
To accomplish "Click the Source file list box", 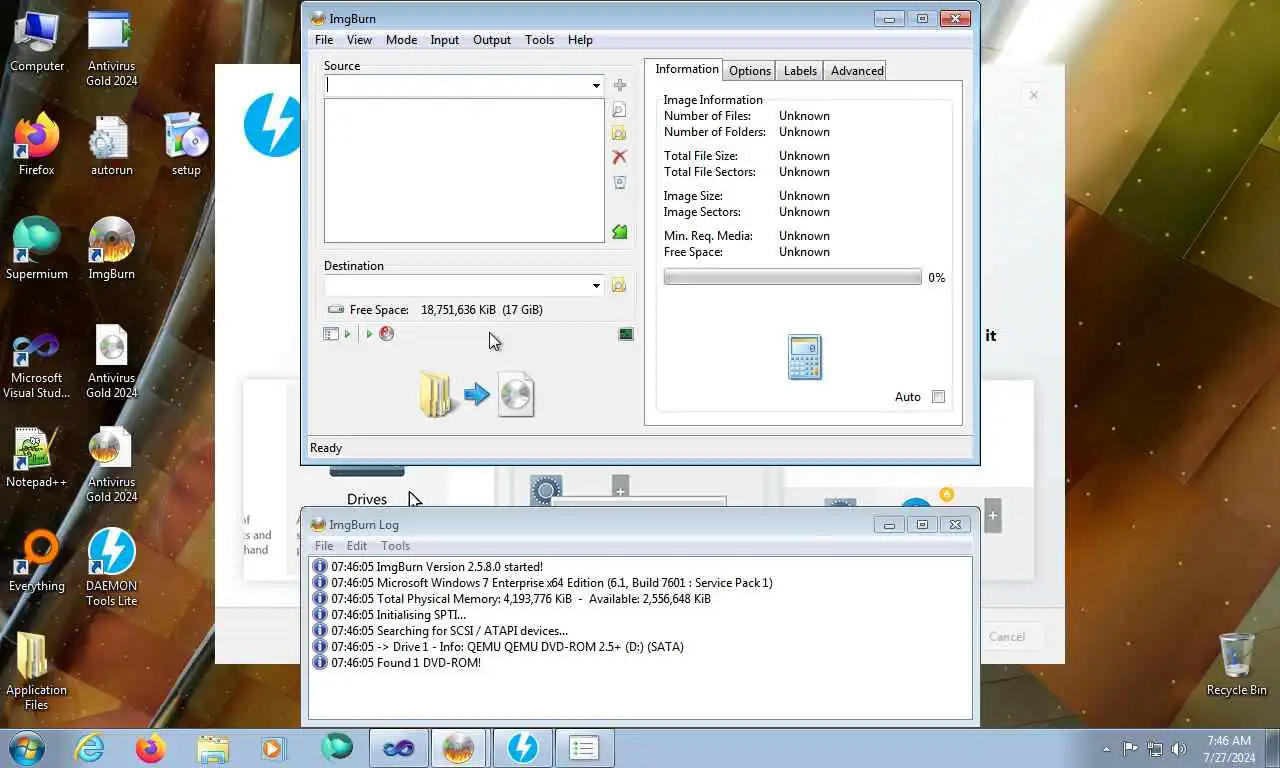I will 464,170.
